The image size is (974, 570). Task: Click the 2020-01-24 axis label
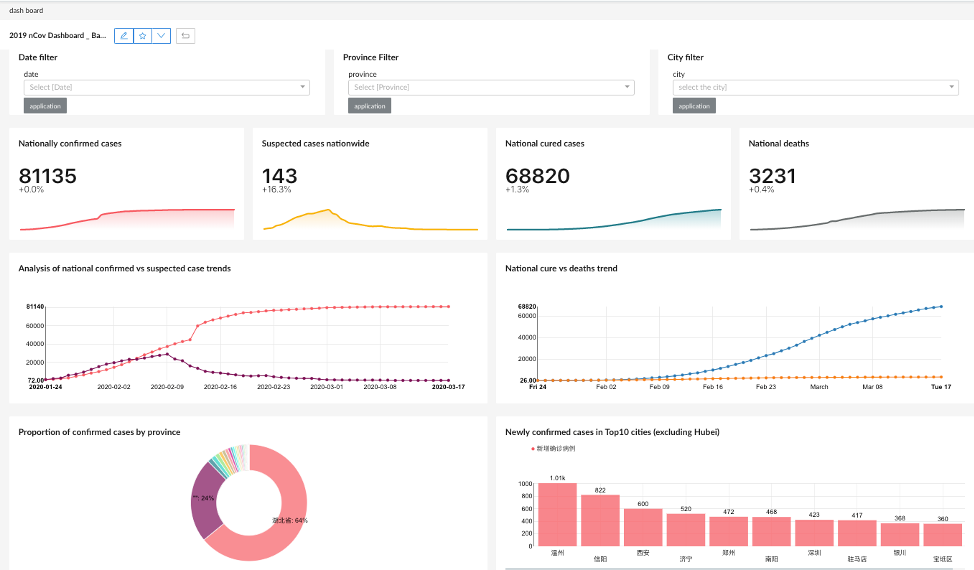[45, 387]
